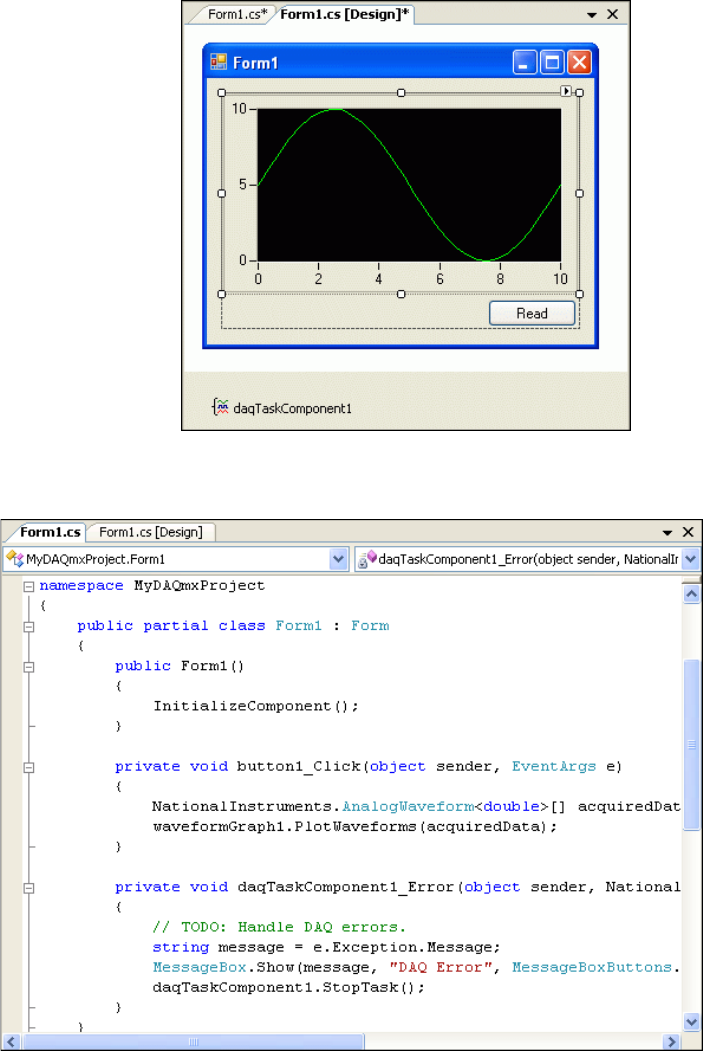
Task: Maximize the Form1 designer form
Action: pos(552,62)
